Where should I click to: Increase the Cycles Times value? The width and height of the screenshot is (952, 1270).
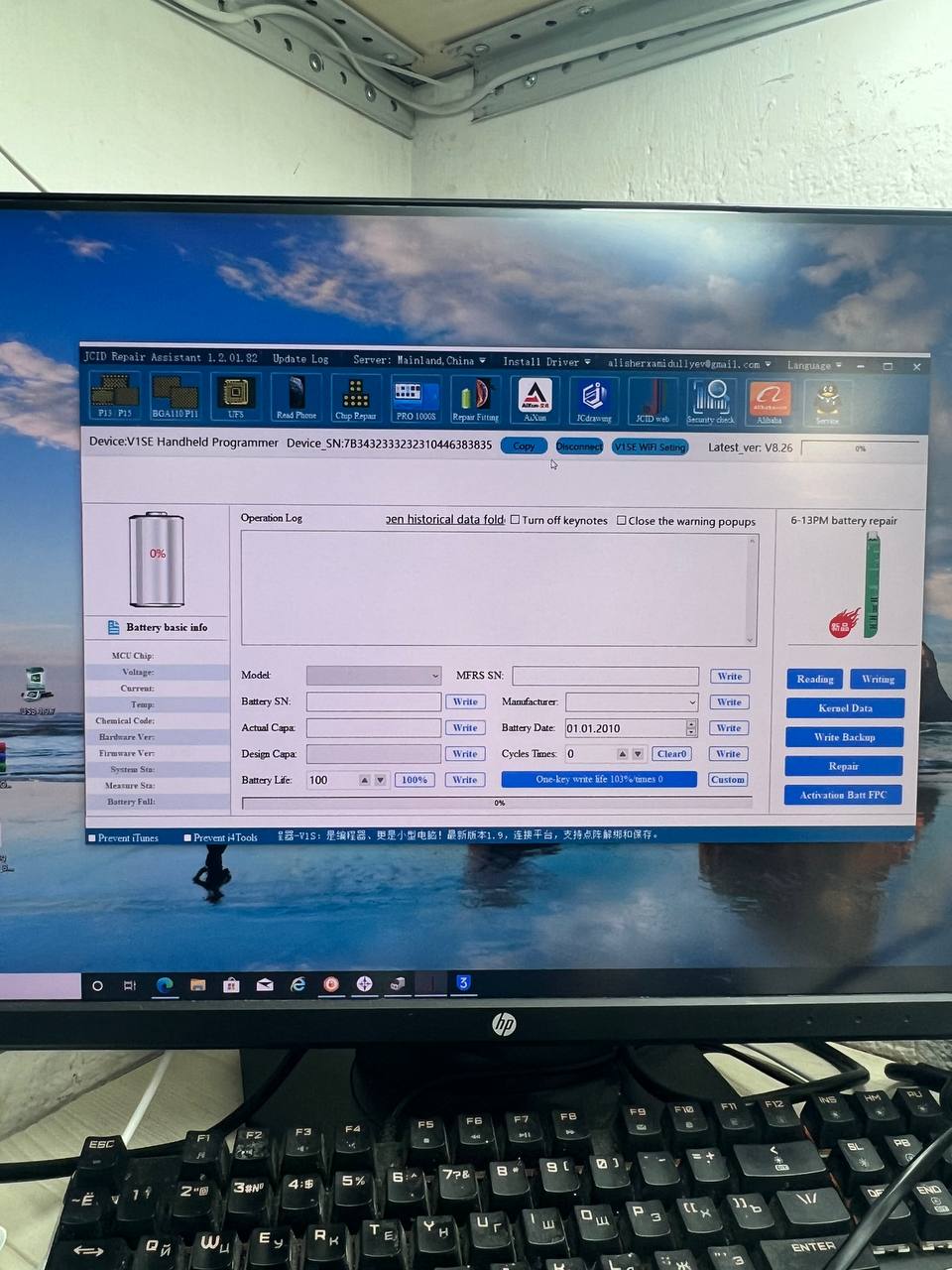click(622, 754)
